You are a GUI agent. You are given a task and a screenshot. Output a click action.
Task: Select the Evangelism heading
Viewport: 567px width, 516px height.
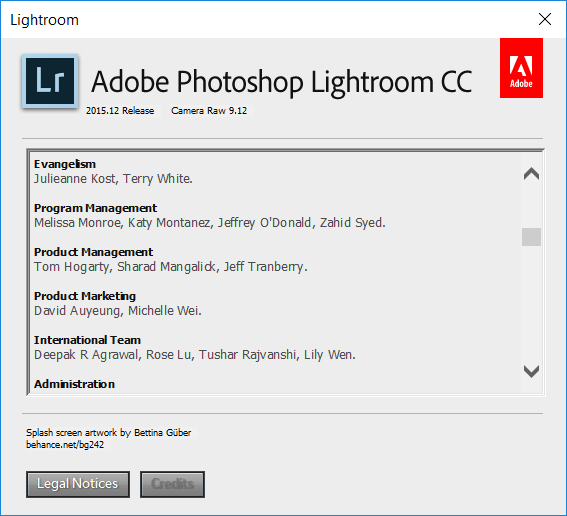point(65,164)
